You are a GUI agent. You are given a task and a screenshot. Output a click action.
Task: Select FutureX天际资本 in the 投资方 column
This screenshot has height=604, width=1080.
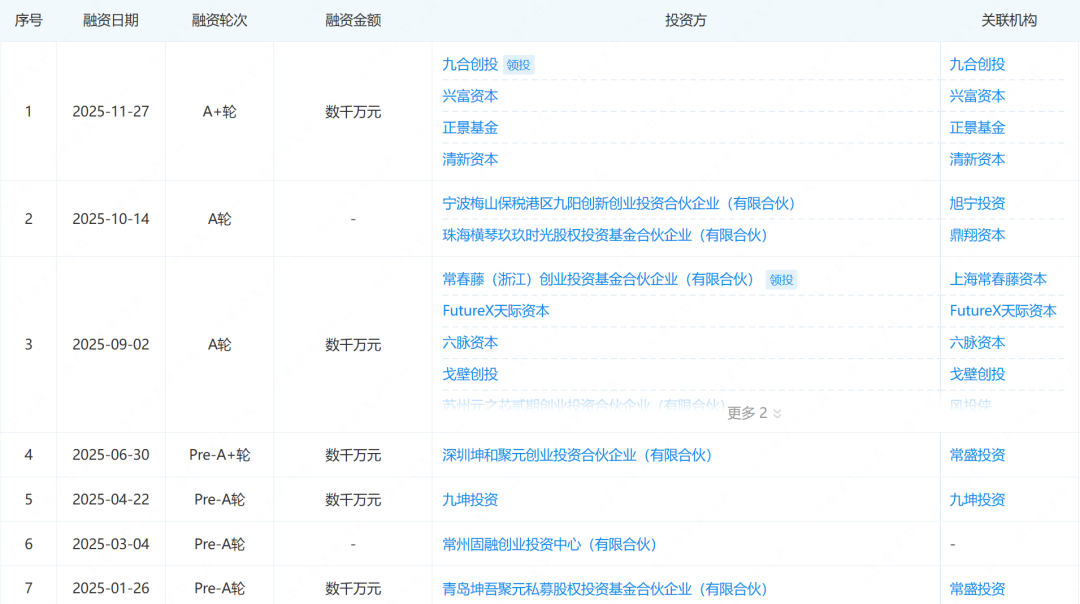click(x=496, y=311)
